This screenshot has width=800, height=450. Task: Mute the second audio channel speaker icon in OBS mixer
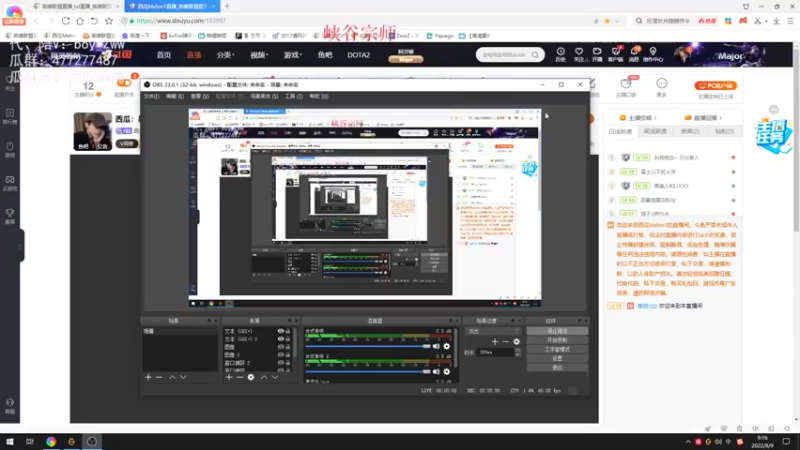(436, 371)
